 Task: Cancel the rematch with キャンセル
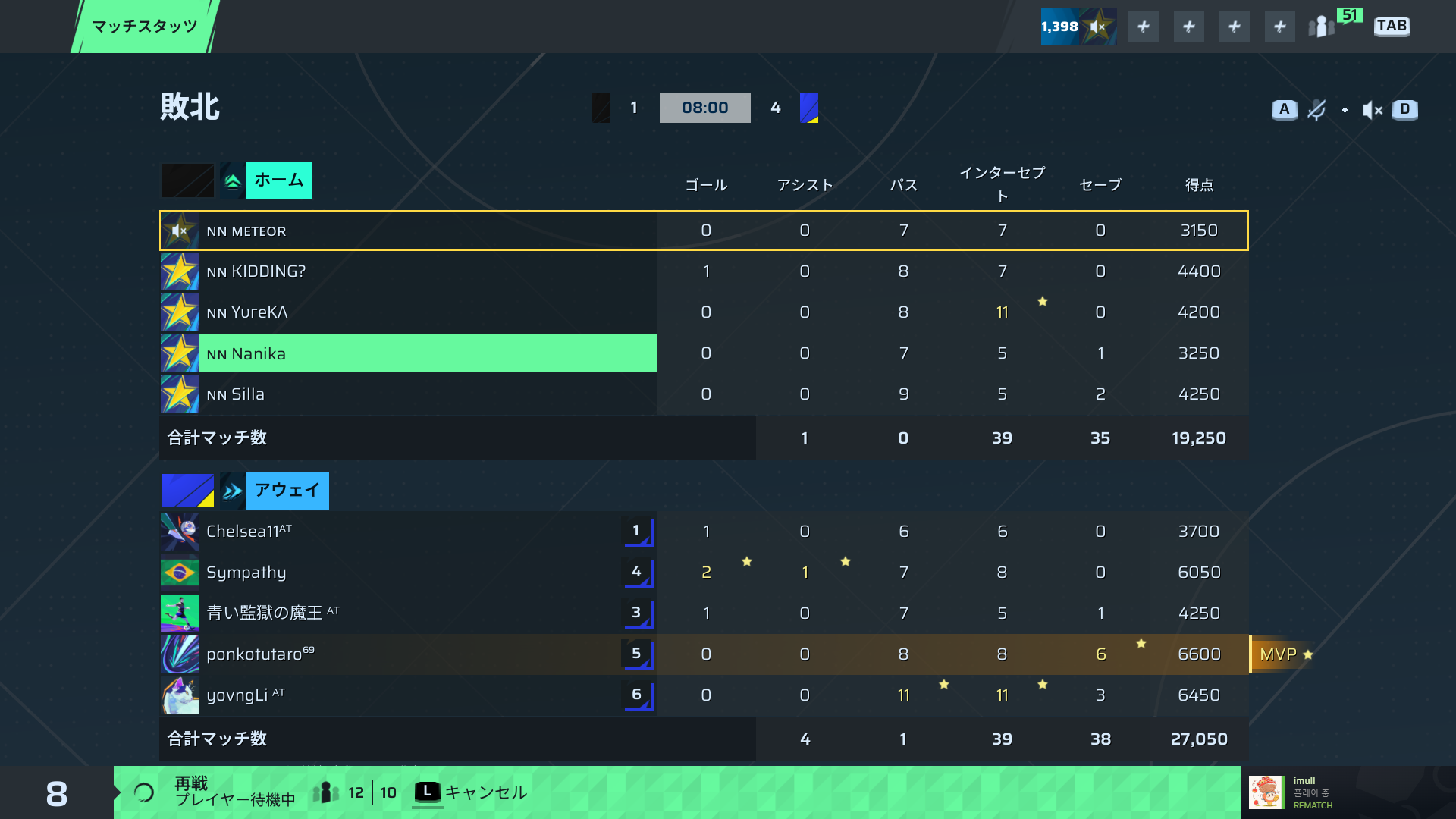point(470,792)
